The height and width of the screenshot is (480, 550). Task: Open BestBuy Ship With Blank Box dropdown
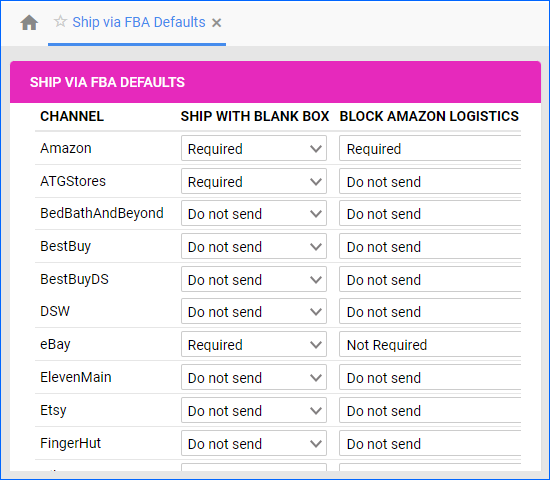(x=254, y=246)
